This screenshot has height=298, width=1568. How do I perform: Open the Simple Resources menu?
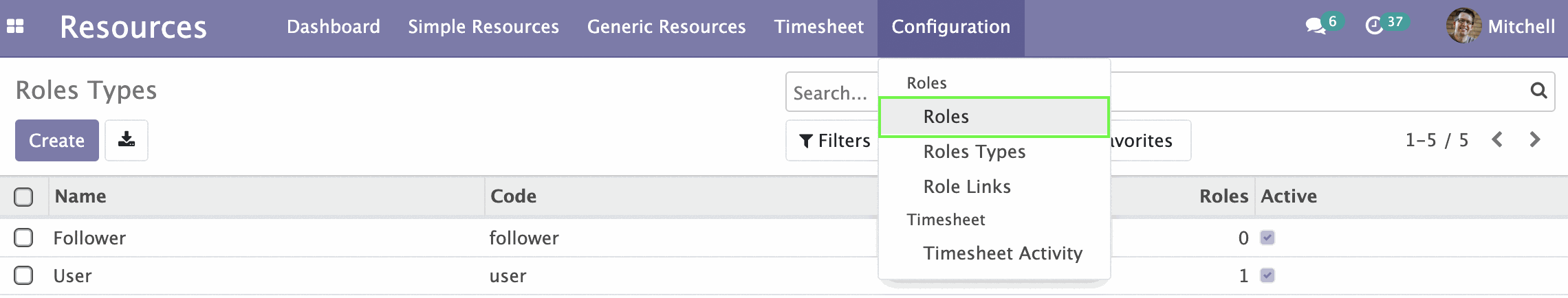(483, 27)
